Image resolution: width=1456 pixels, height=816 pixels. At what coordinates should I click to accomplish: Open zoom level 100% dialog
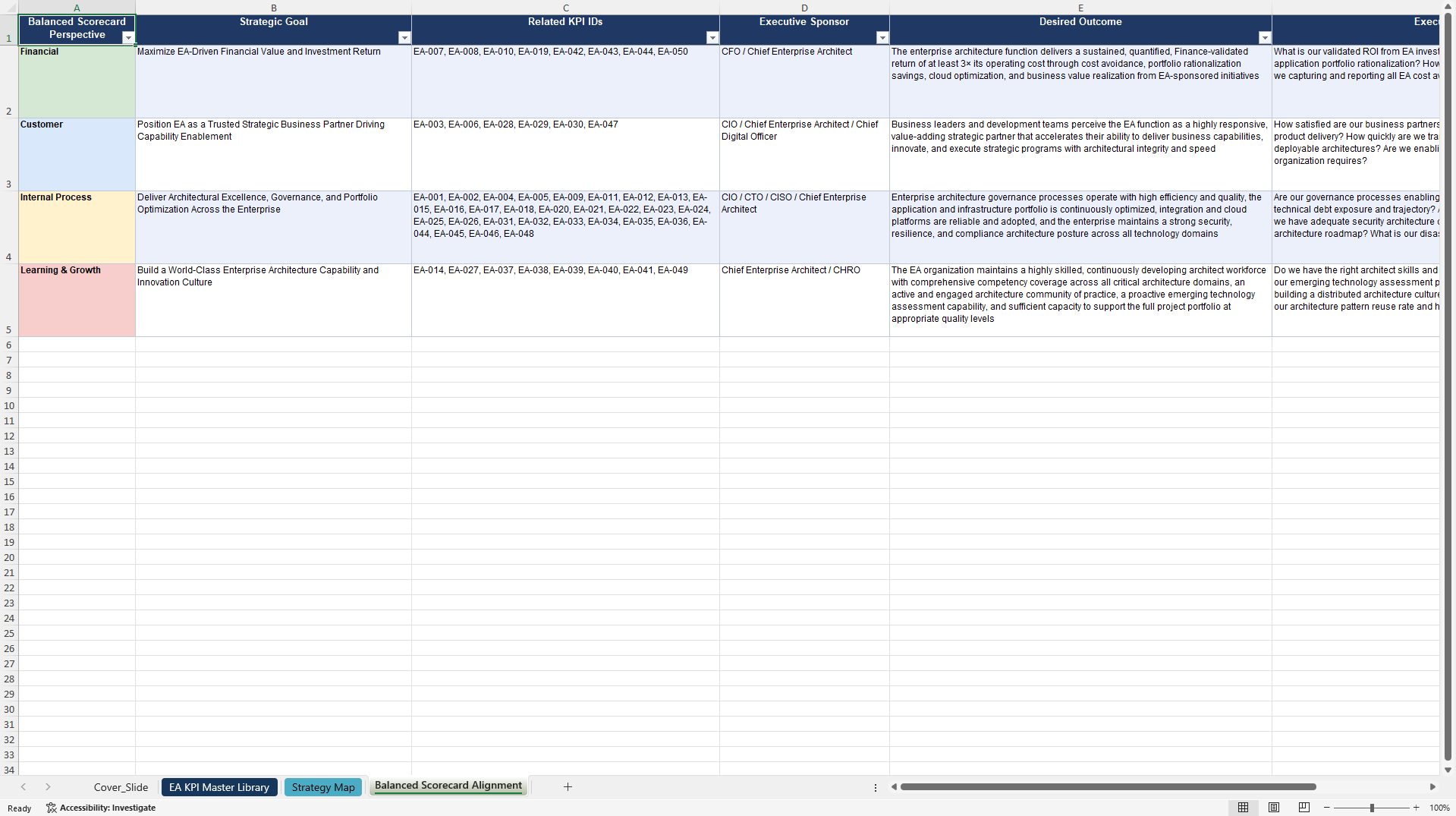pyautogui.click(x=1439, y=808)
